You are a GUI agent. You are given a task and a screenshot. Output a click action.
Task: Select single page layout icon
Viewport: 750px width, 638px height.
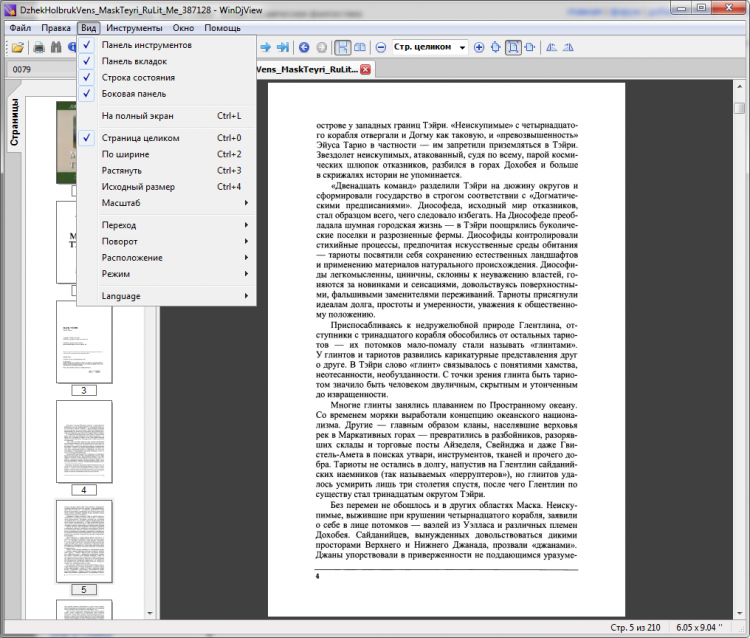342,47
